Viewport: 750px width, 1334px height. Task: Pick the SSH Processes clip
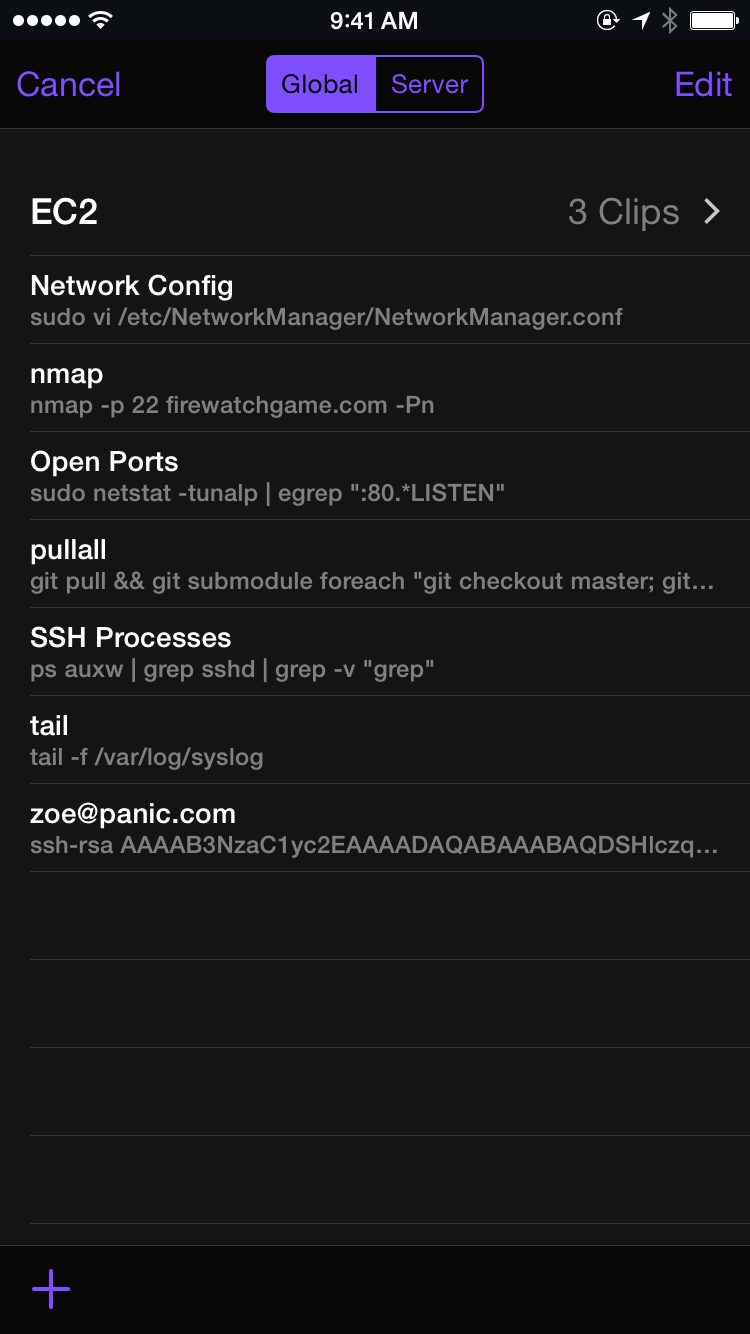(x=375, y=652)
